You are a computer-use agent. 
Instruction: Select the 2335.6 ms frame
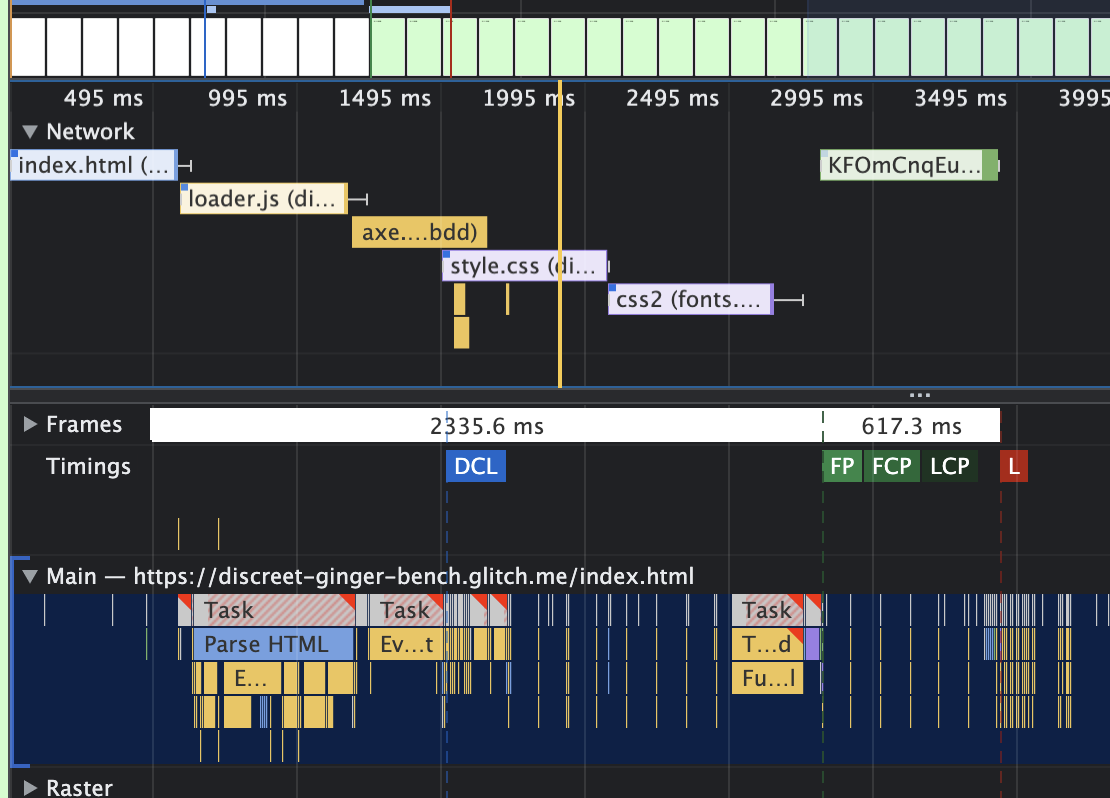[x=486, y=426]
